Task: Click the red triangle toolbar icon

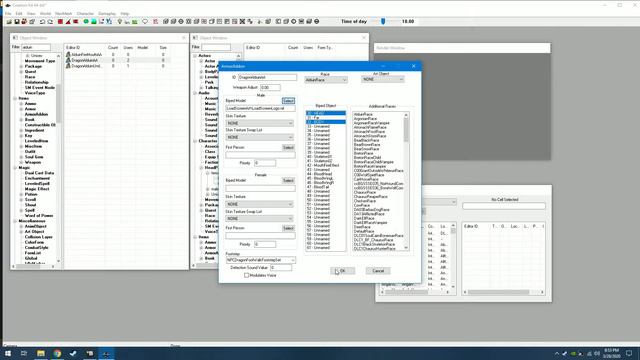Action: click(68, 21)
